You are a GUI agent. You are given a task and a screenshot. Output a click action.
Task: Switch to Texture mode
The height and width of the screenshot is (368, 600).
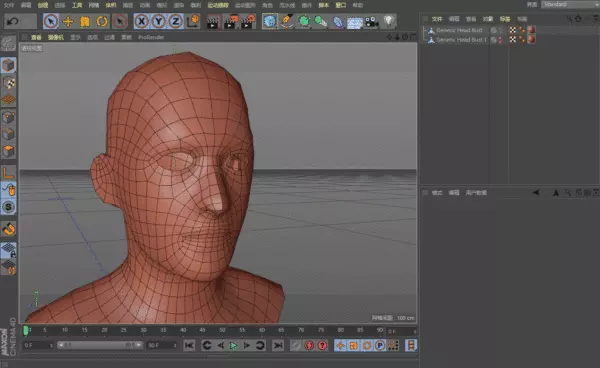[x=8, y=83]
